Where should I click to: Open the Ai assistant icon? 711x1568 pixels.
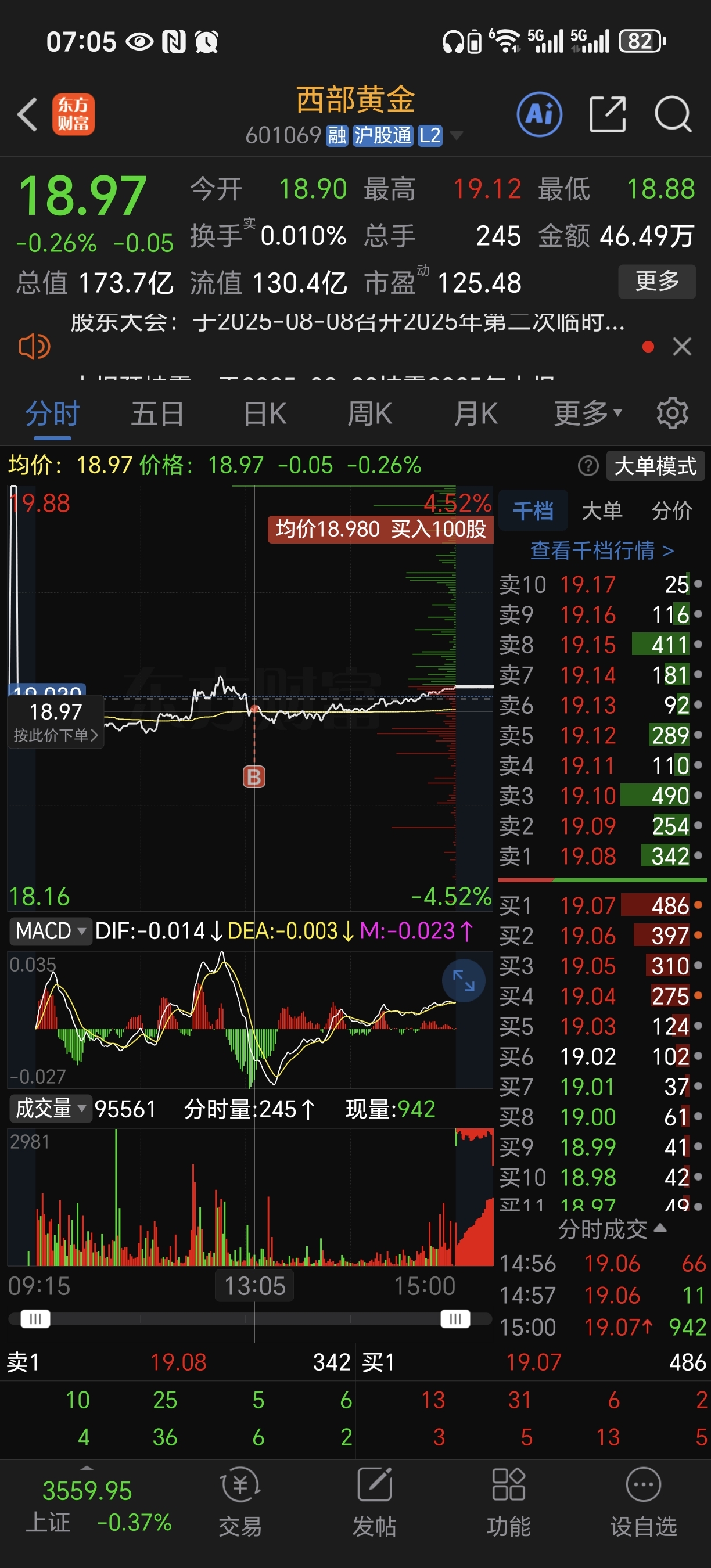(x=539, y=114)
